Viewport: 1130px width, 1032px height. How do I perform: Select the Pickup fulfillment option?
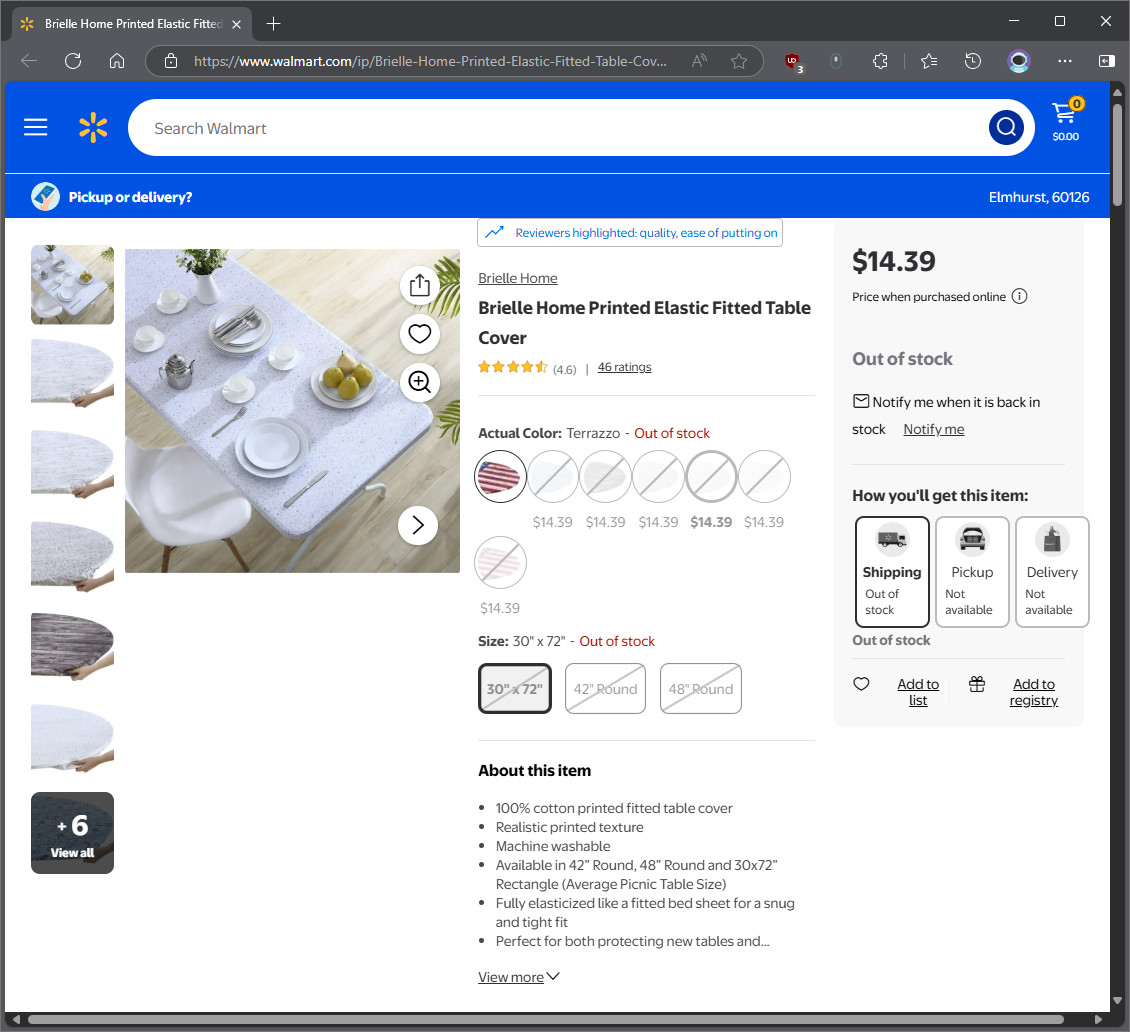point(972,571)
